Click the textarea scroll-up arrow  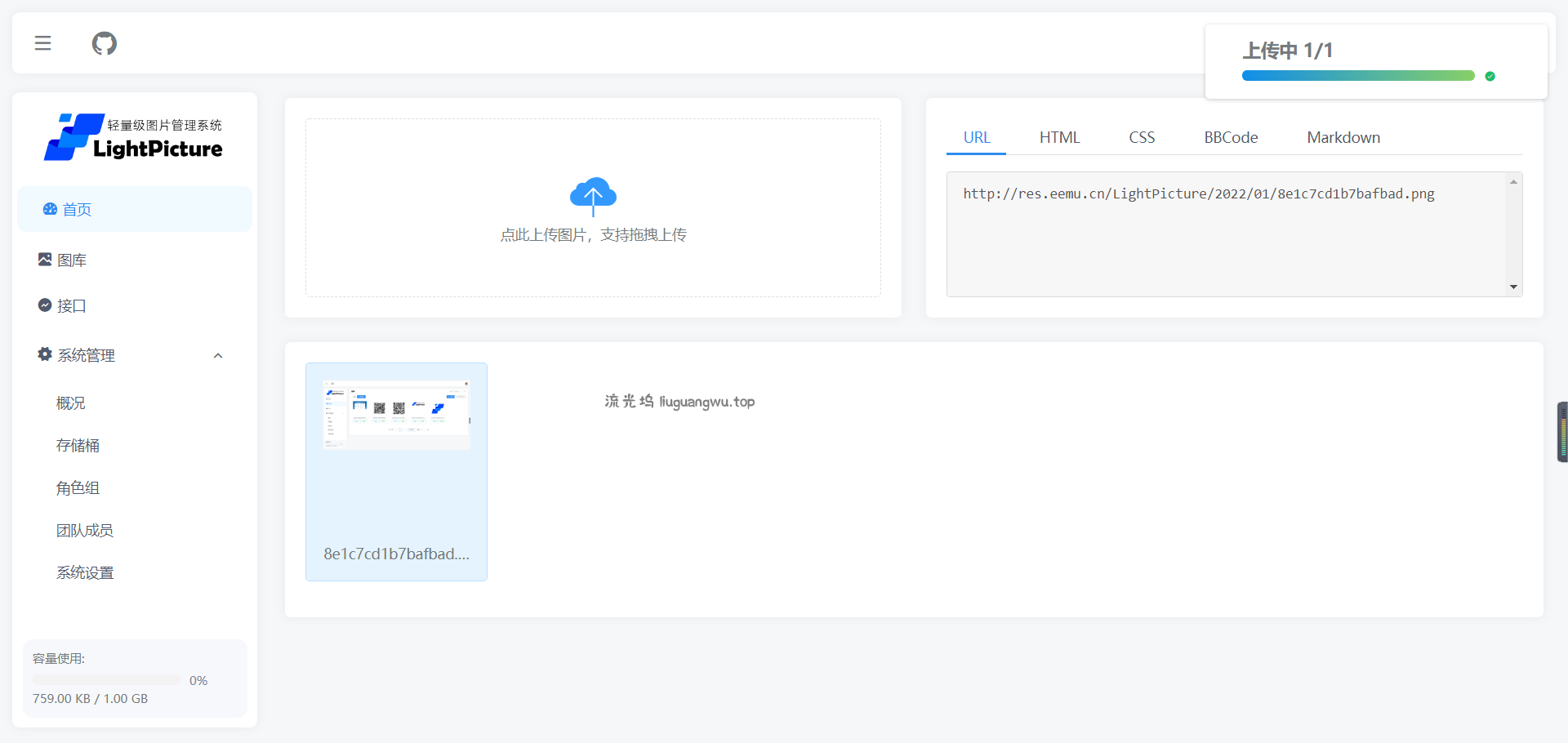pyautogui.click(x=1513, y=180)
